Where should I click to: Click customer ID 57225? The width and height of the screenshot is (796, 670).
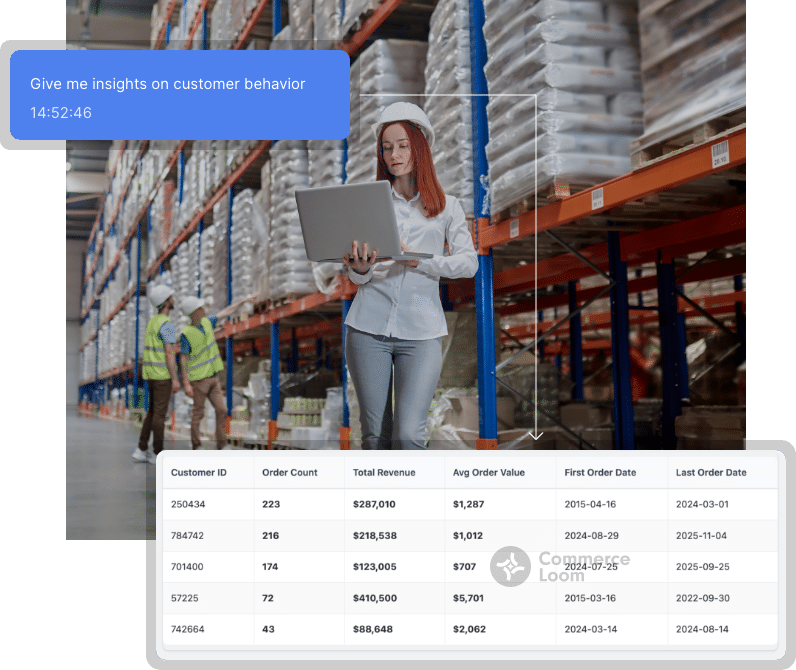pyautogui.click(x=184, y=598)
